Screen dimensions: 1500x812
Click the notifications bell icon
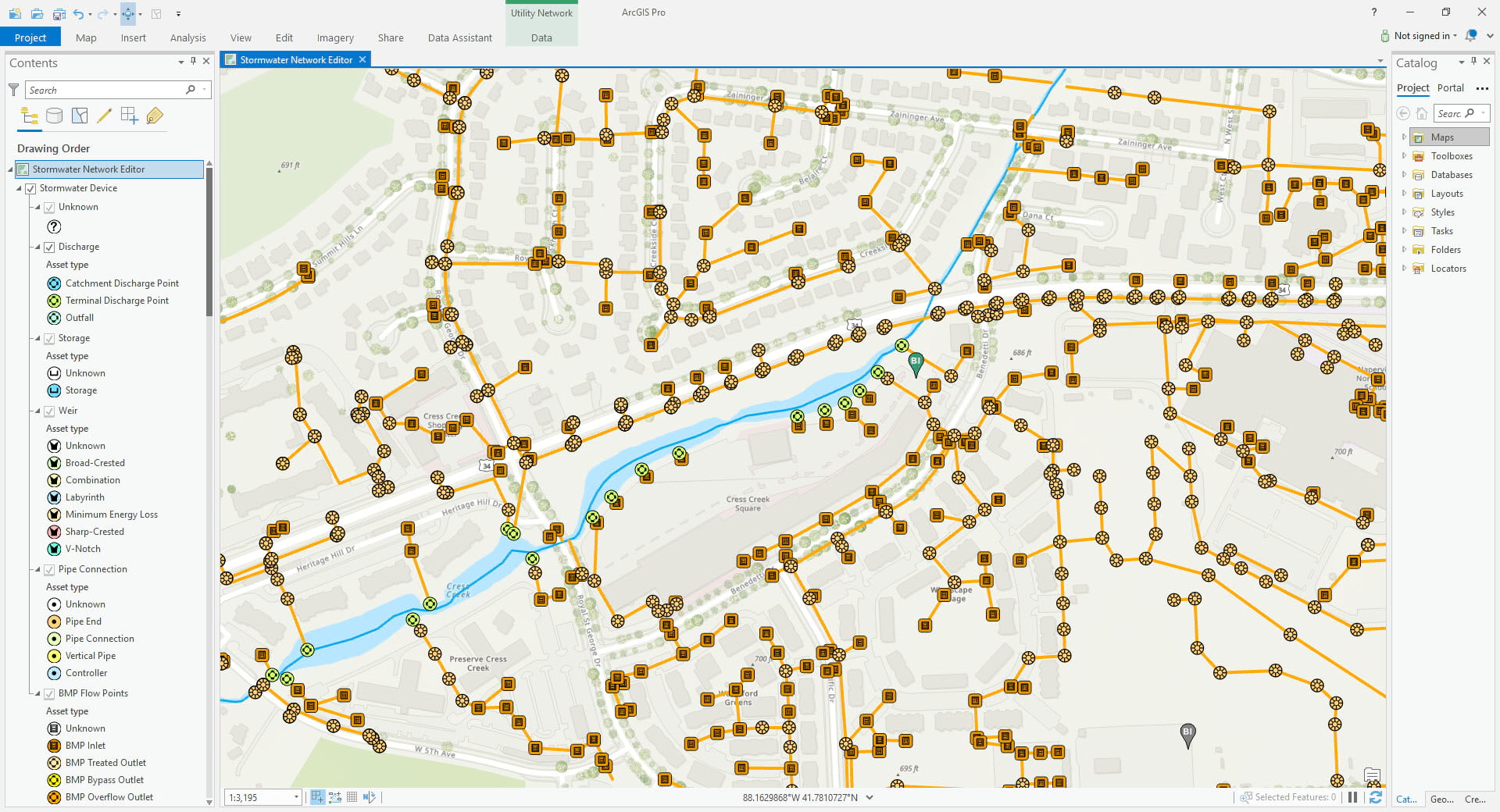point(1471,35)
